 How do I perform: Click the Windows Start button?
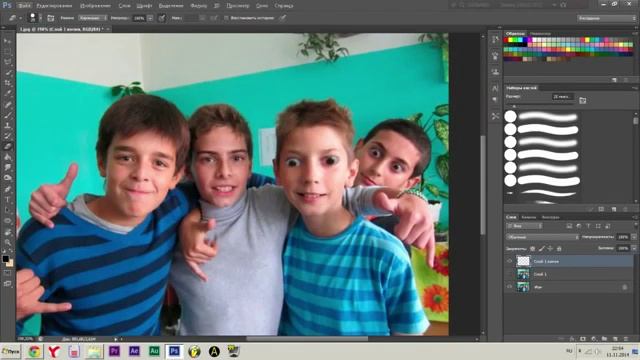(x=11, y=351)
